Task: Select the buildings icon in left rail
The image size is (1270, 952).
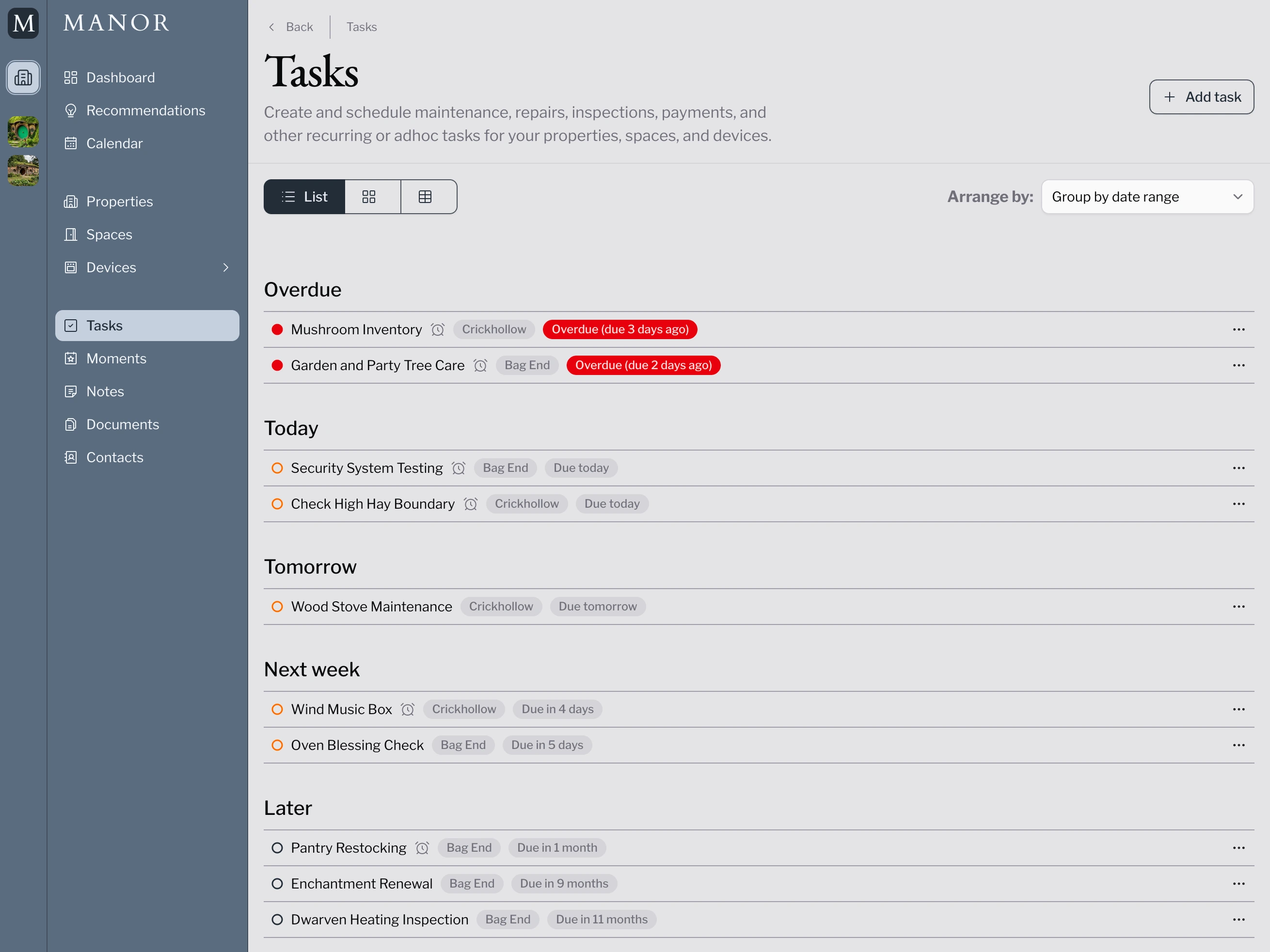Action: point(23,78)
